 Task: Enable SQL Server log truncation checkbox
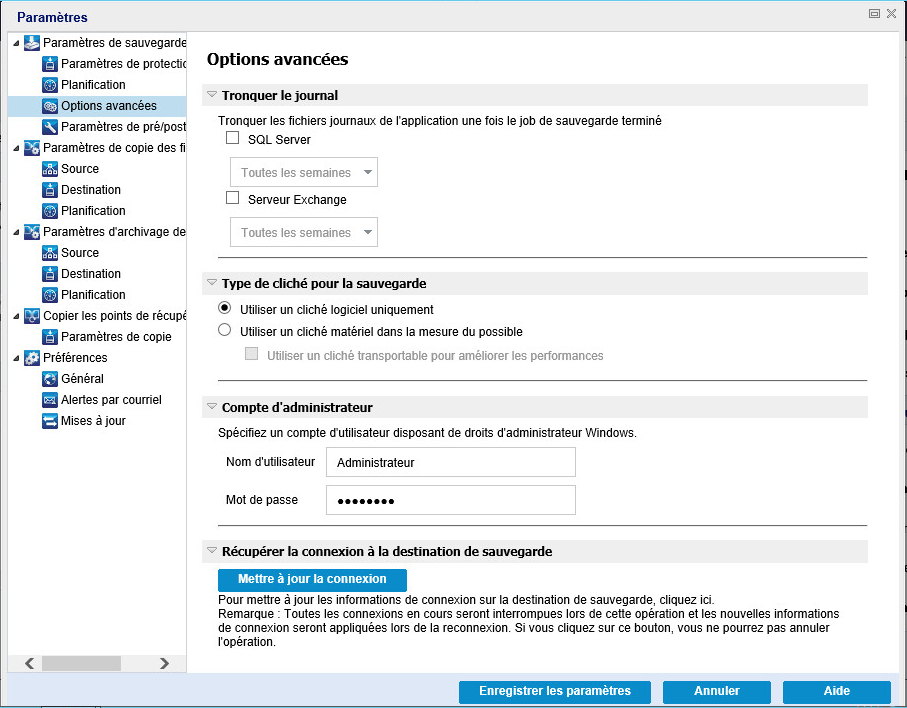tap(233, 138)
